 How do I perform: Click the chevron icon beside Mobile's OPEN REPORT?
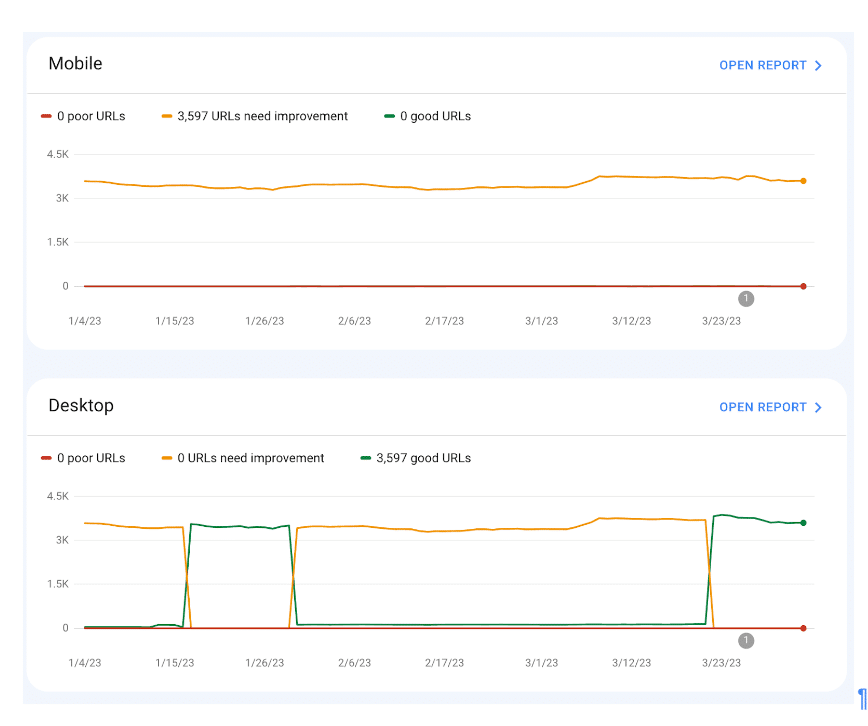click(818, 64)
